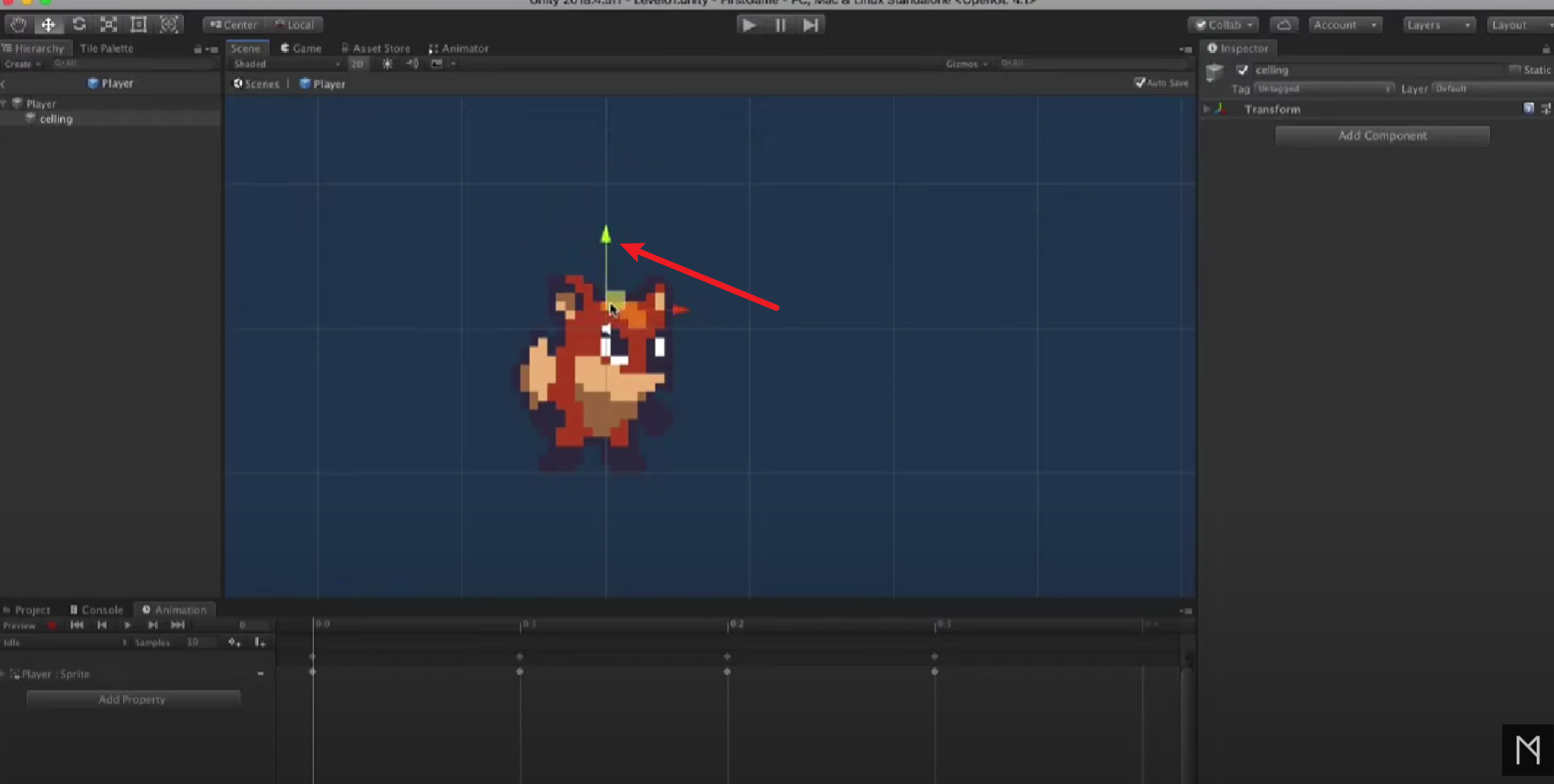Toggle the animation Preview button
This screenshot has width=1554, height=784.
tap(19, 625)
